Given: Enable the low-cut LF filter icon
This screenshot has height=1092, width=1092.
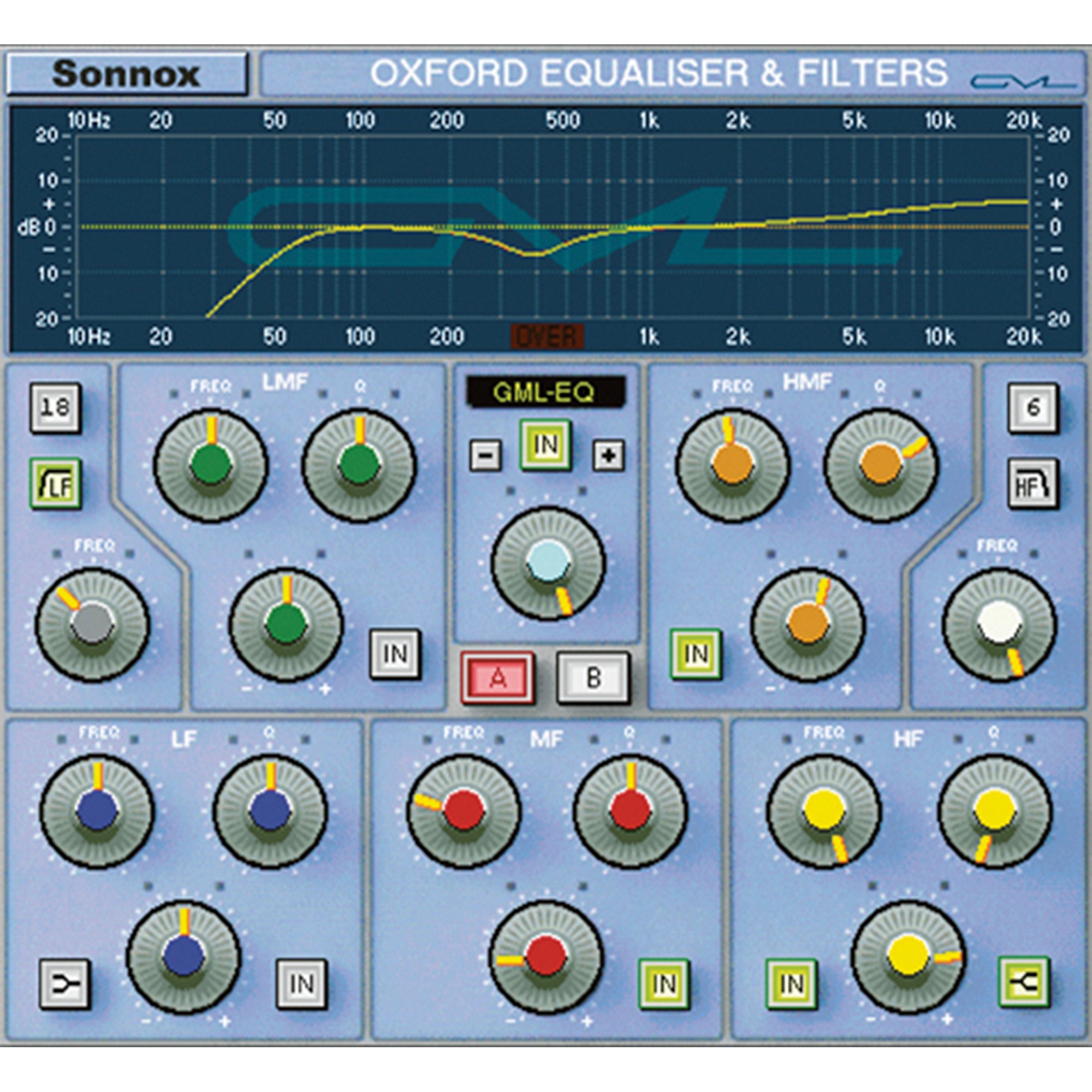Looking at the screenshot, I should tap(55, 484).
